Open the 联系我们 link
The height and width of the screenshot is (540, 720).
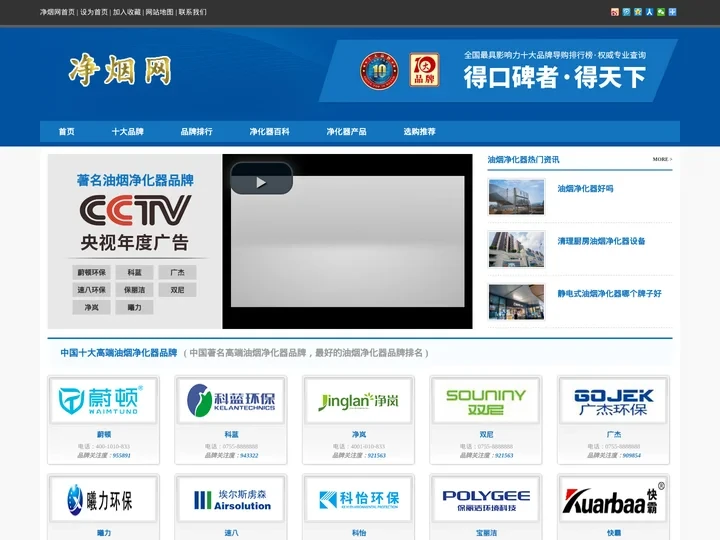point(192,12)
